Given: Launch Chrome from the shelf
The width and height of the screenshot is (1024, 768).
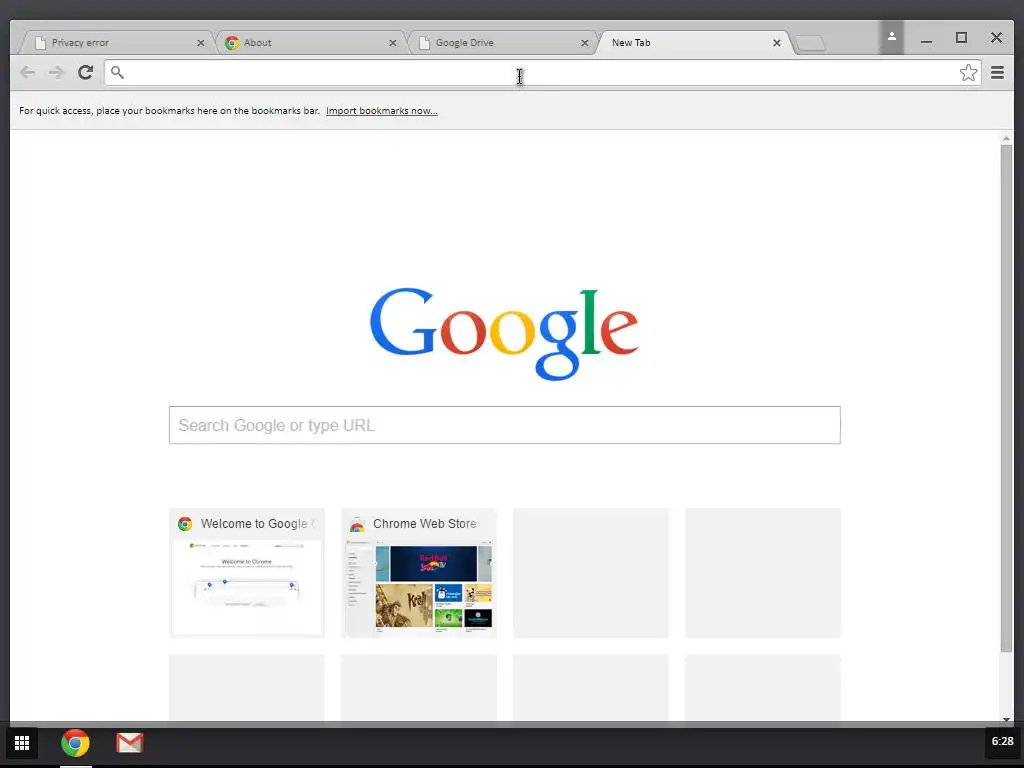Looking at the screenshot, I should [x=75, y=743].
